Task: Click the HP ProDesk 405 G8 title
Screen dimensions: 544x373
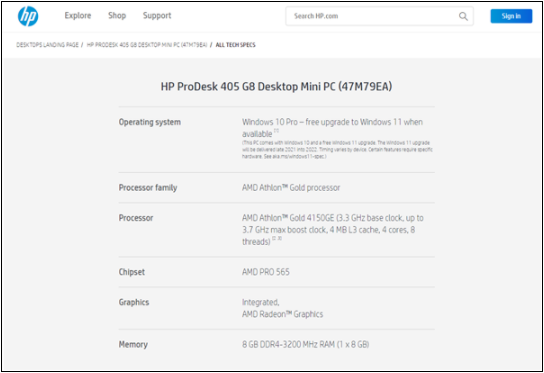Action: (x=276, y=86)
